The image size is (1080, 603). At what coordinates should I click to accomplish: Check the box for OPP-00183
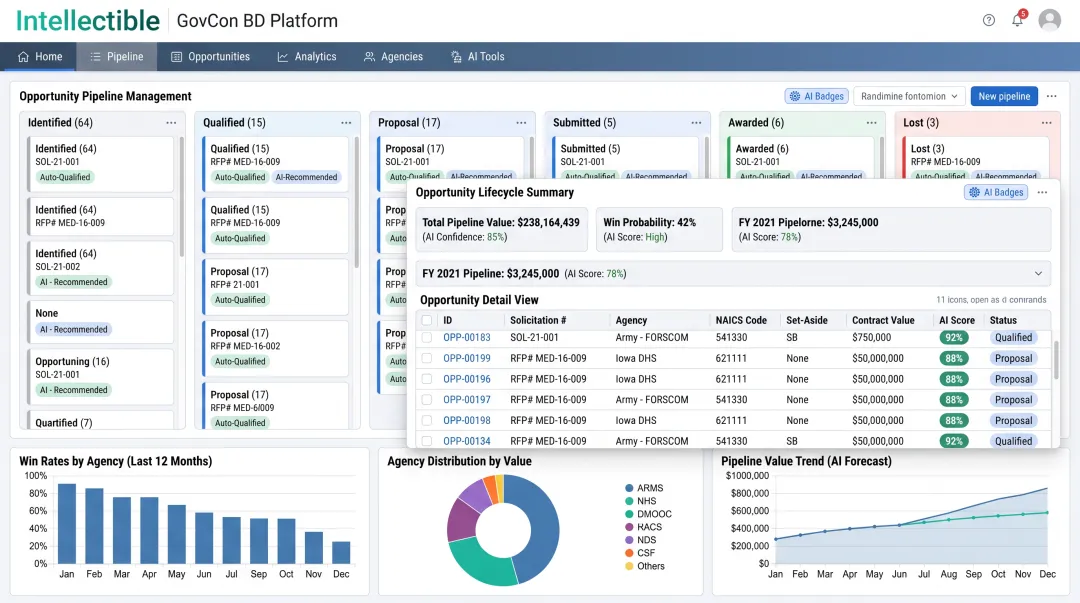pyautogui.click(x=427, y=338)
